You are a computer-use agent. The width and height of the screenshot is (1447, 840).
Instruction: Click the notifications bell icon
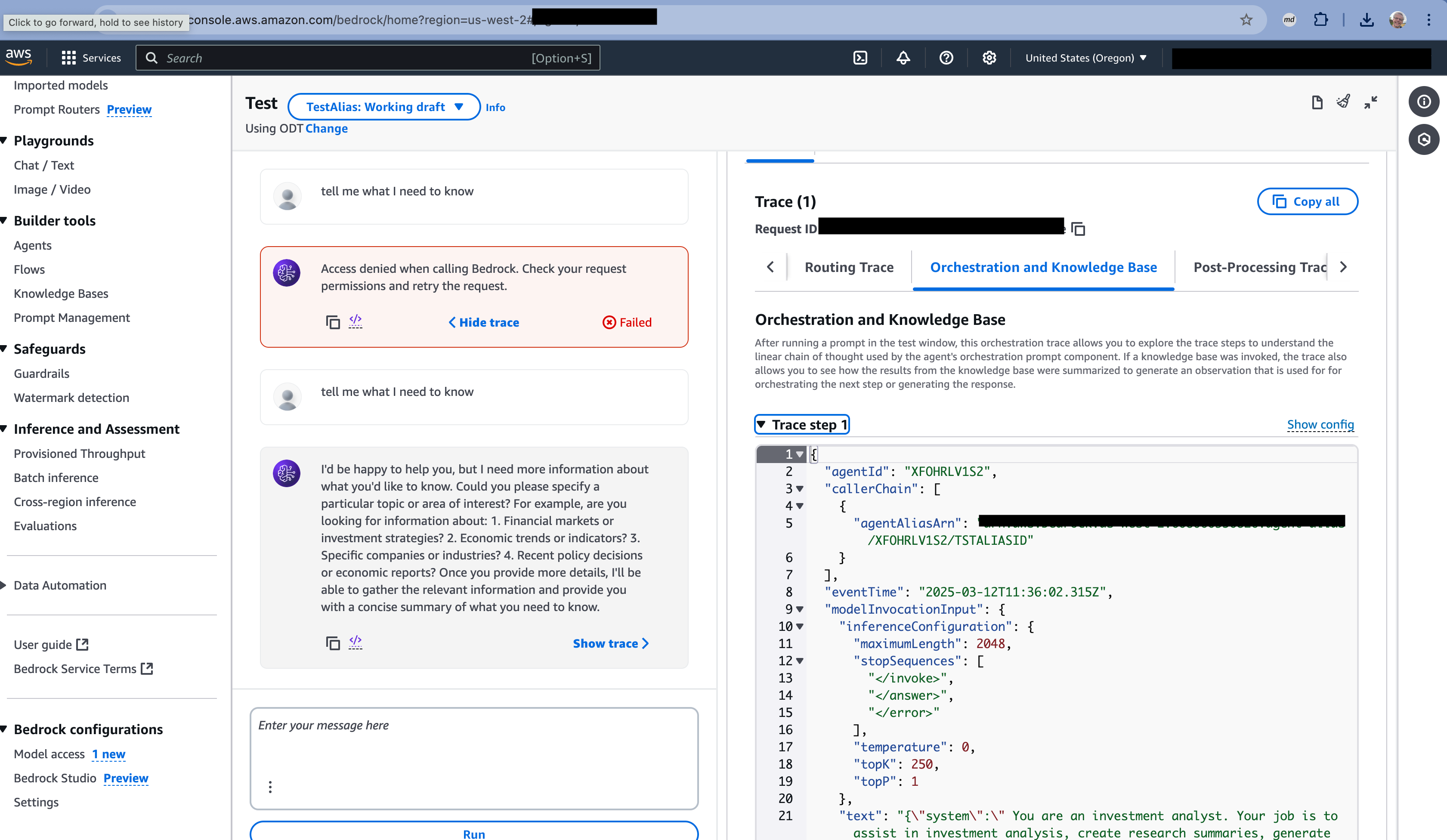[x=903, y=58]
